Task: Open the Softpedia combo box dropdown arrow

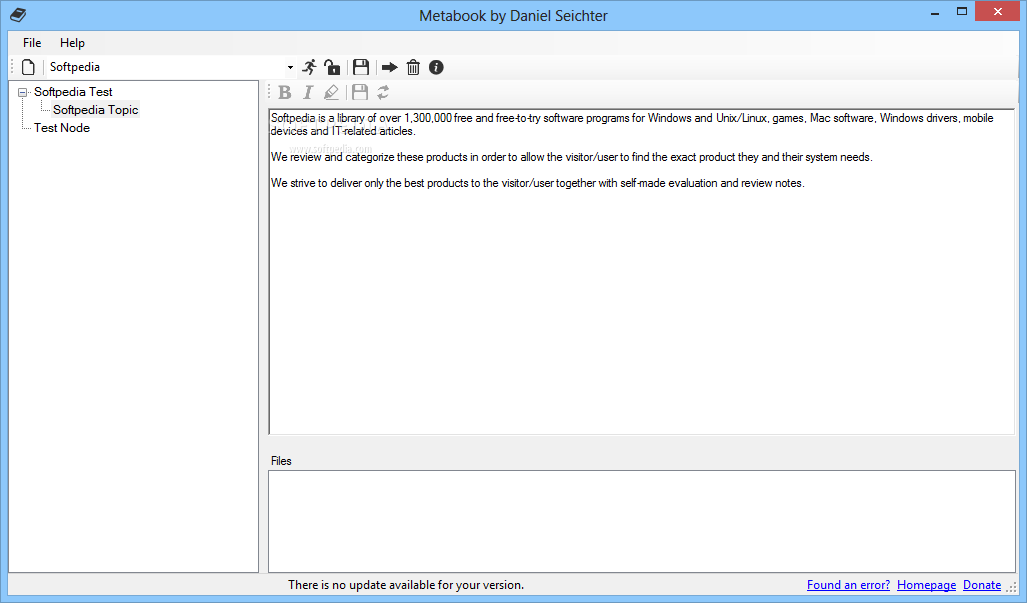Action: click(x=290, y=67)
